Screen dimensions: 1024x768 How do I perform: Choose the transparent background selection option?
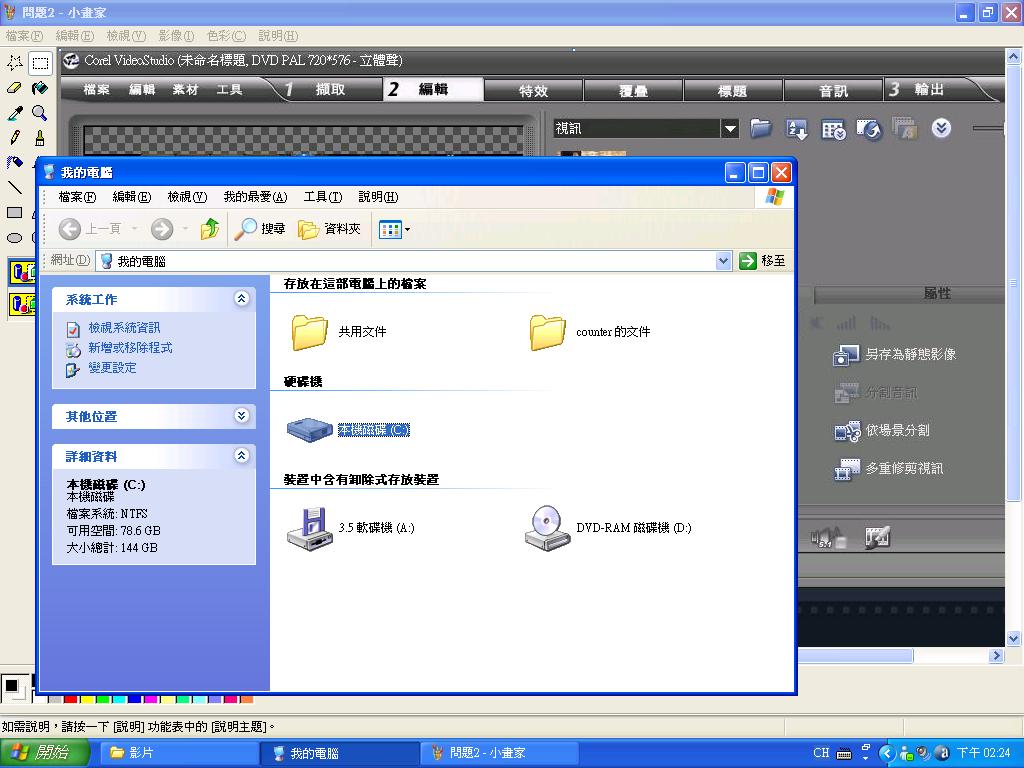click(22, 304)
